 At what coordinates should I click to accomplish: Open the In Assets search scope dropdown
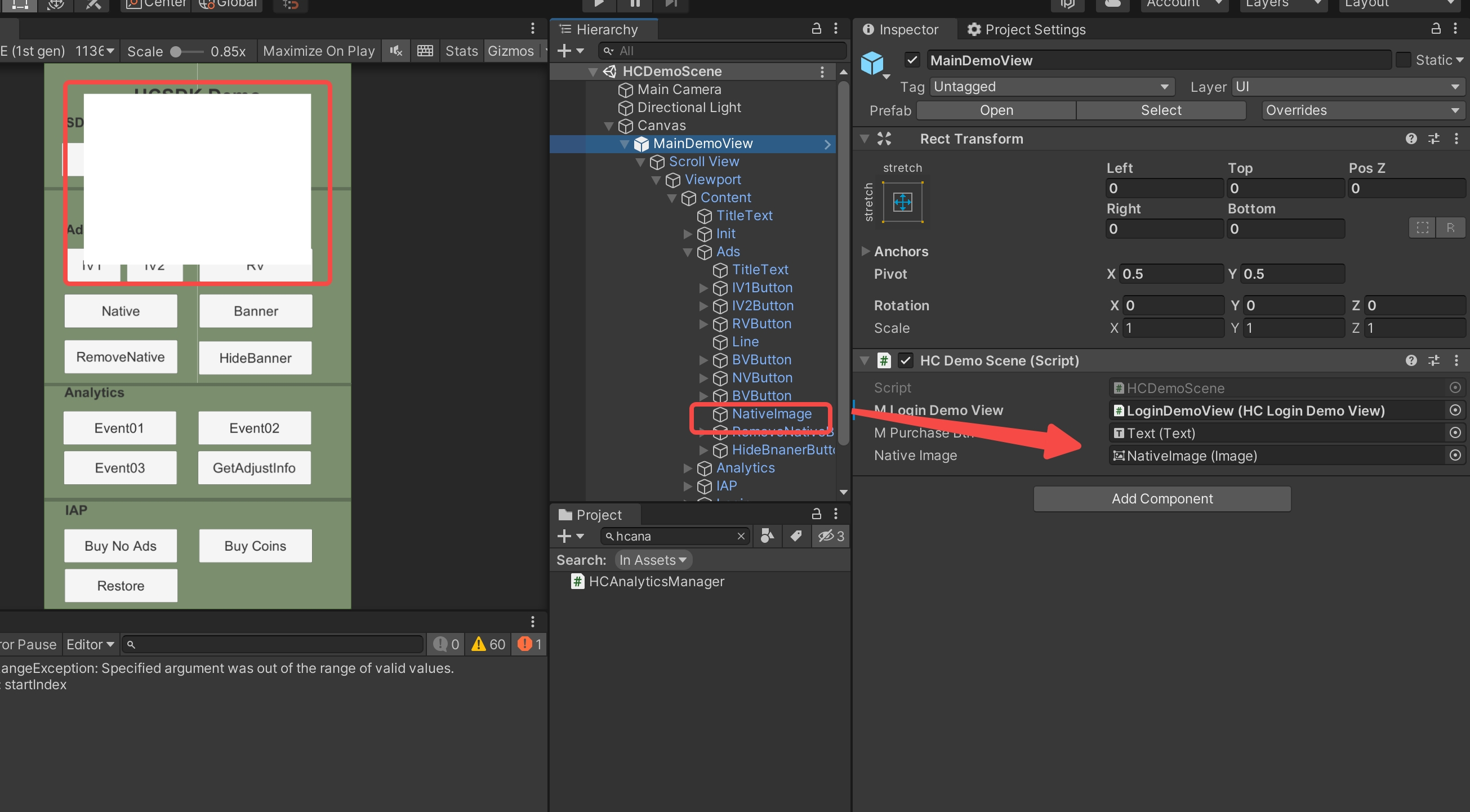click(653, 560)
